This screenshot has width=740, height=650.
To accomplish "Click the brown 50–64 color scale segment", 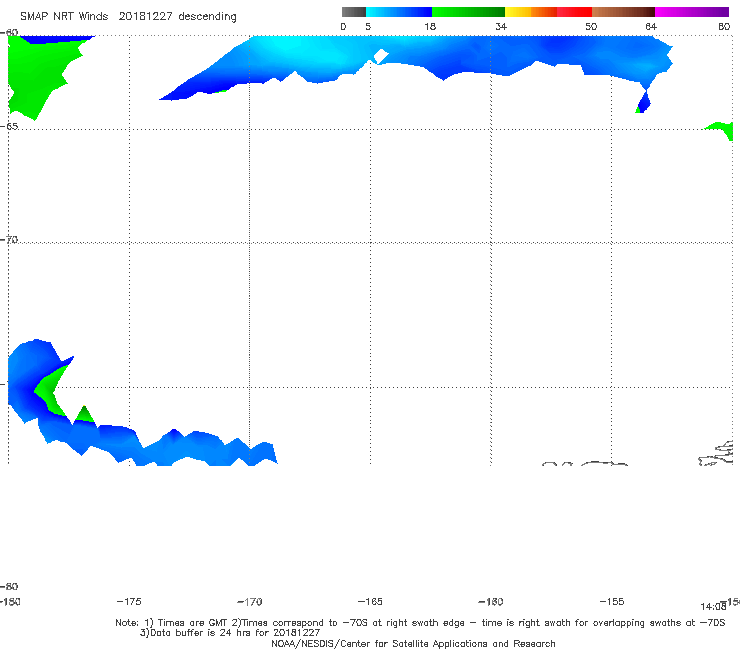I will [x=623, y=12].
